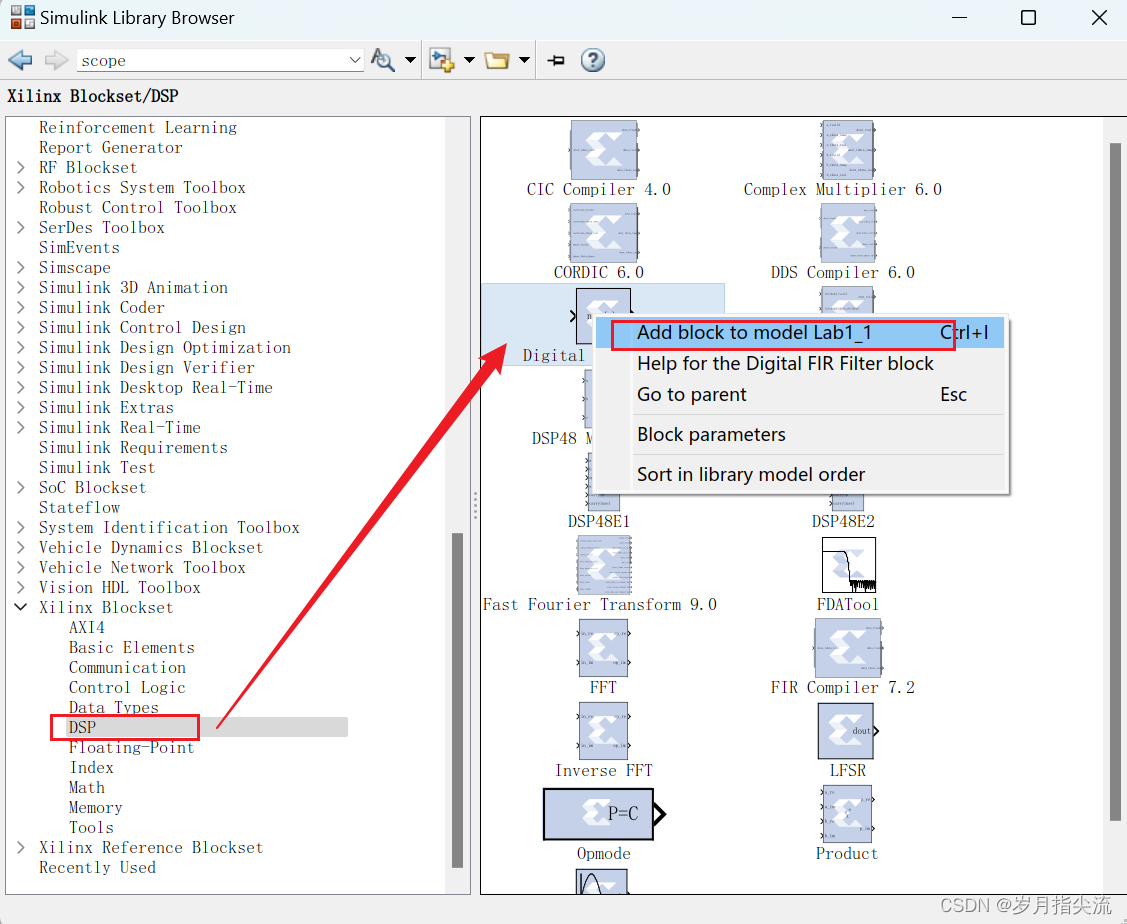
Task: Select the FDATool block
Action: point(848,565)
